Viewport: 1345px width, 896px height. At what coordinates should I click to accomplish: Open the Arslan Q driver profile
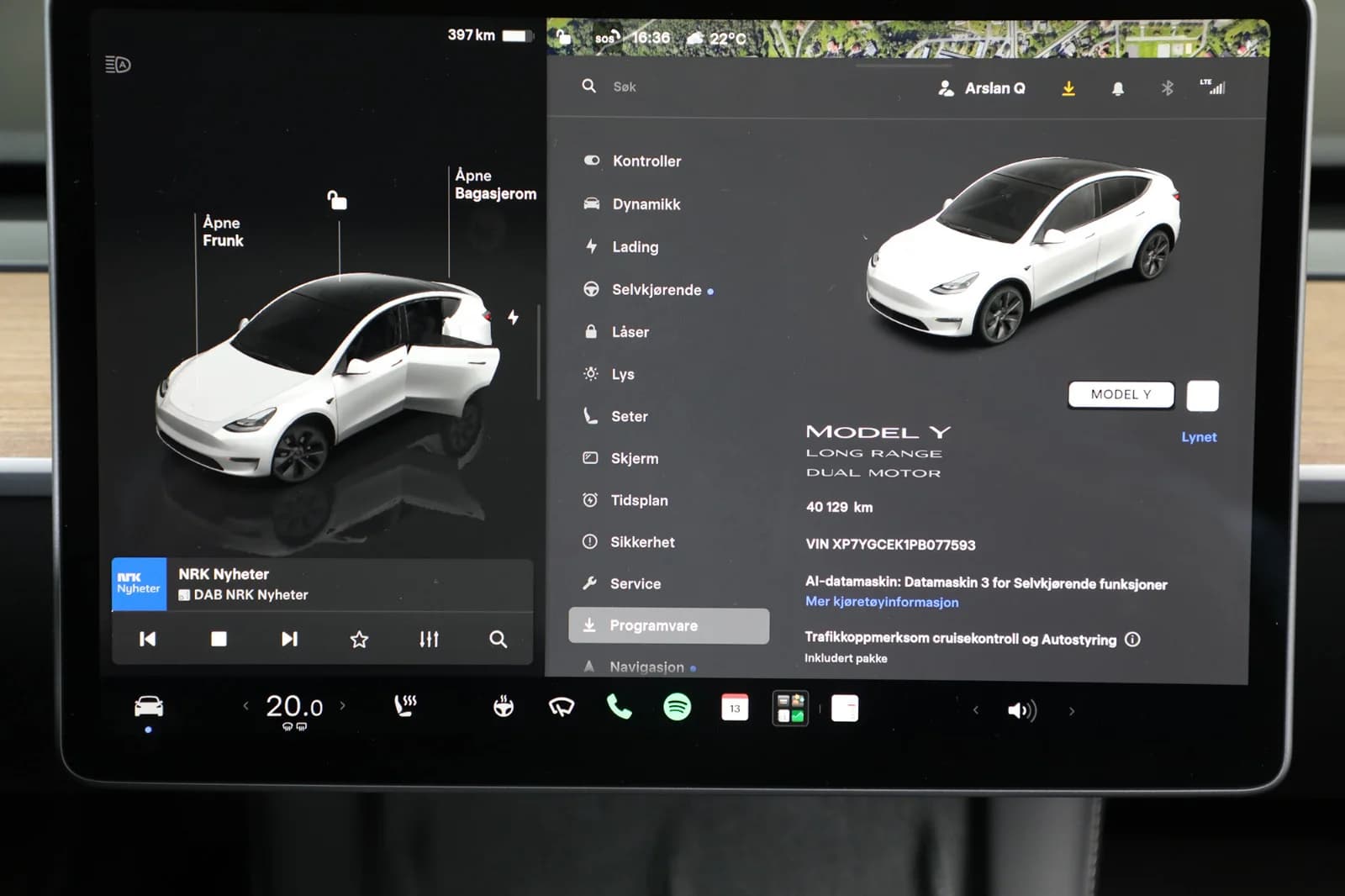tap(982, 88)
